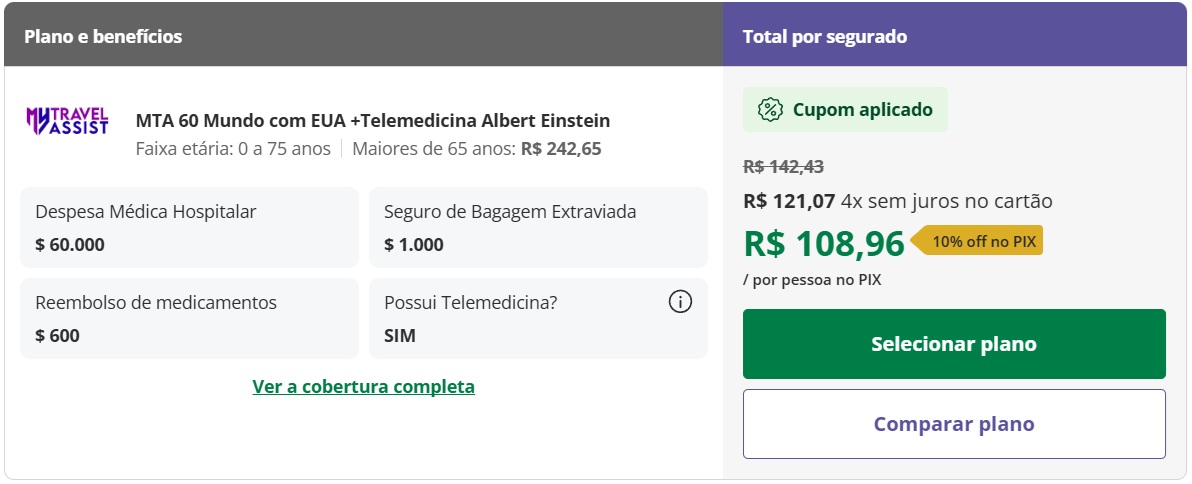Click the Plano e benefícios header
1192x484 pixels.
(103, 37)
